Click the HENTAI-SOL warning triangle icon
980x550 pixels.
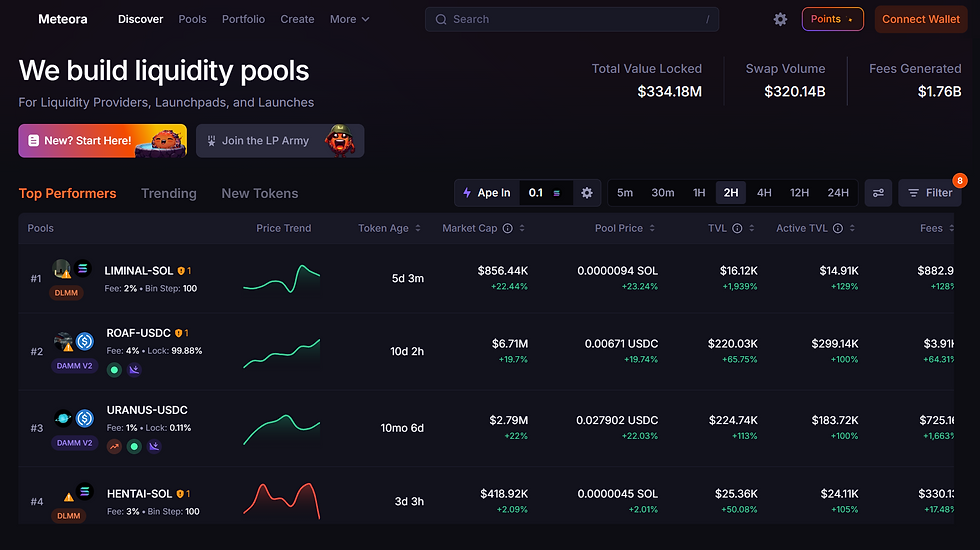[x=68, y=497]
